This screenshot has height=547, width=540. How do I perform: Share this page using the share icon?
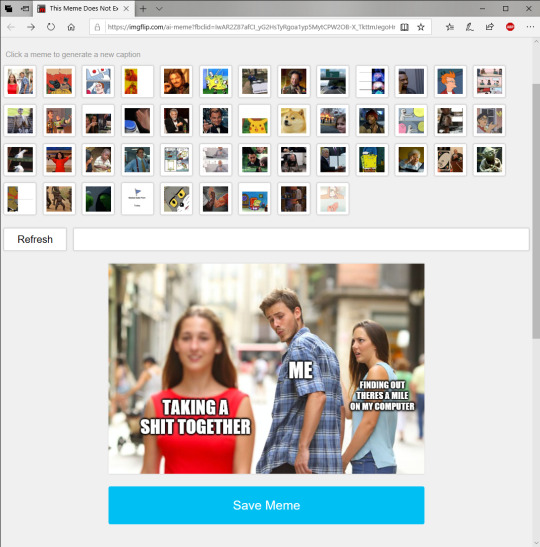pyautogui.click(x=490, y=27)
